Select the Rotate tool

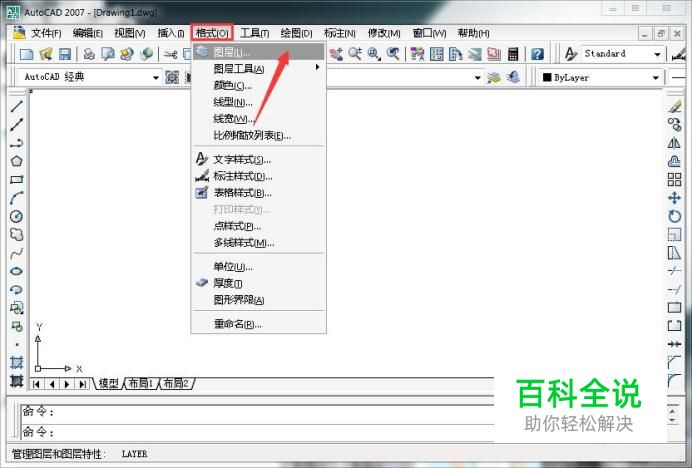click(x=674, y=216)
